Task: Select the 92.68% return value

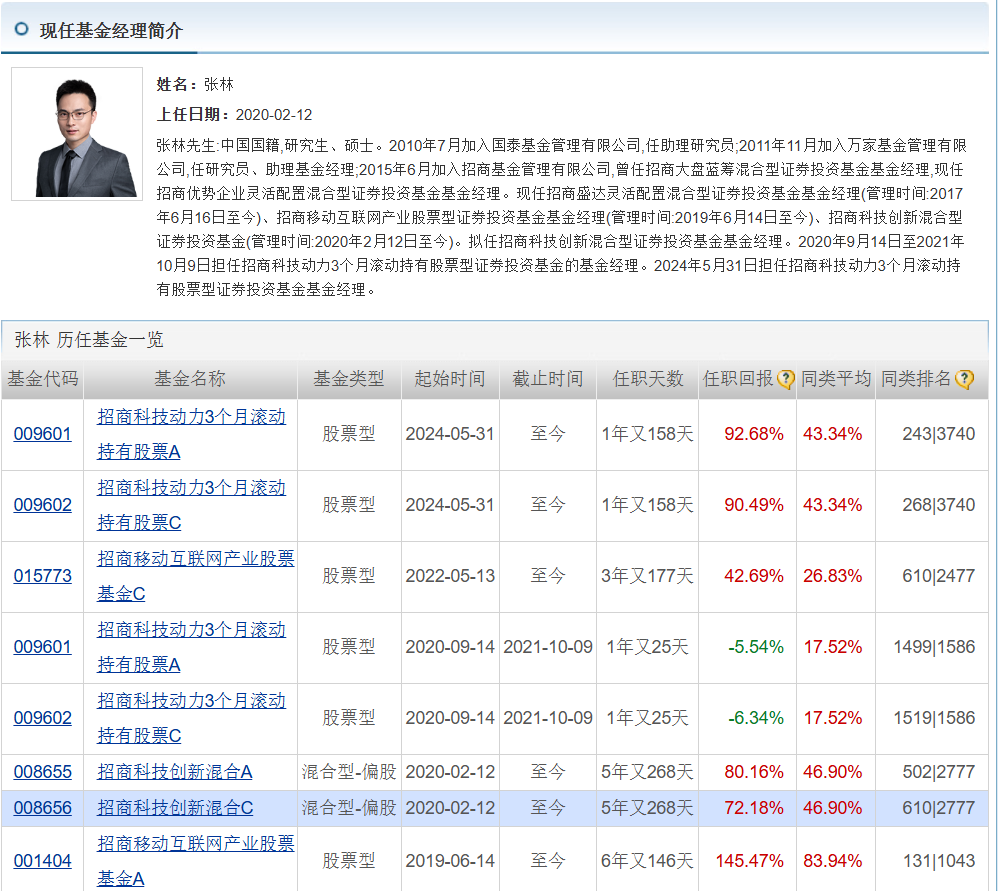Action: coord(754,435)
